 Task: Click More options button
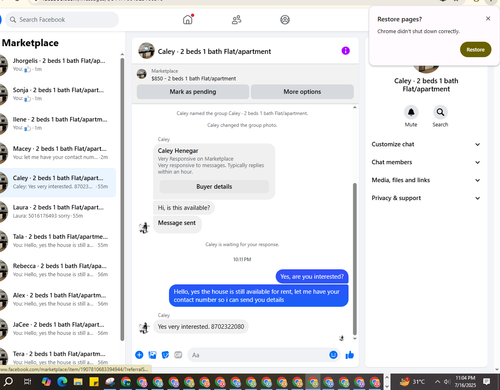pos(302,92)
